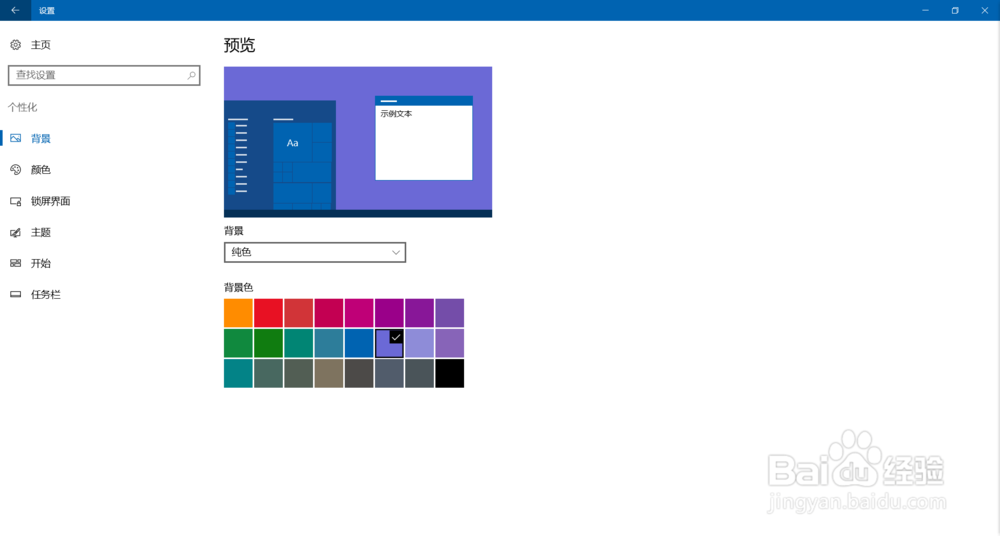Screen dimensions: 1000x536
Task: Pick the muted purple swatch ending top row
Action: click(450, 313)
